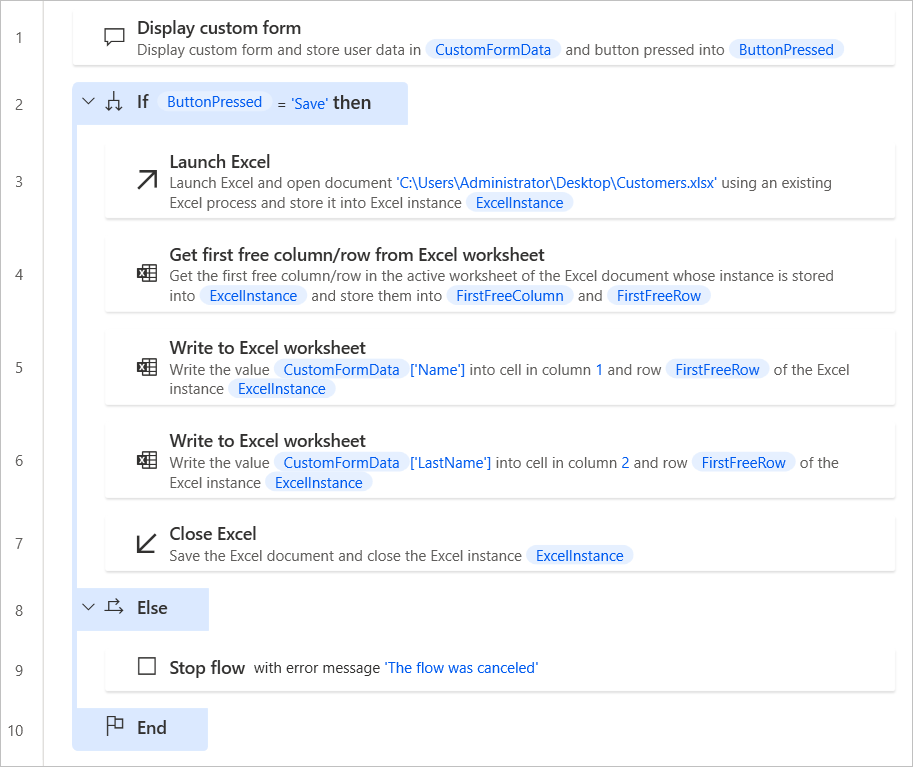Image resolution: width=913 pixels, height=767 pixels.
Task: Click the If condition branch icon
Action: (114, 102)
